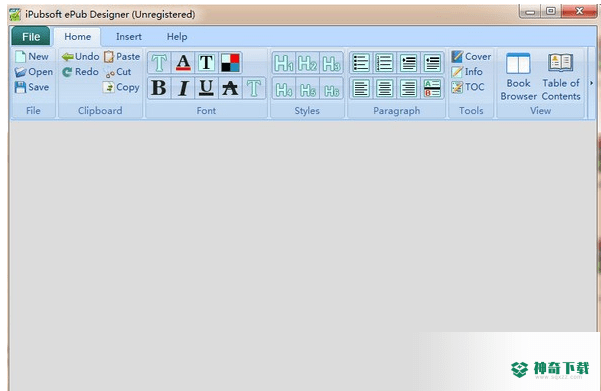Insert a numbered list
The width and height of the screenshot is (601, 391).
pos(384,63)
